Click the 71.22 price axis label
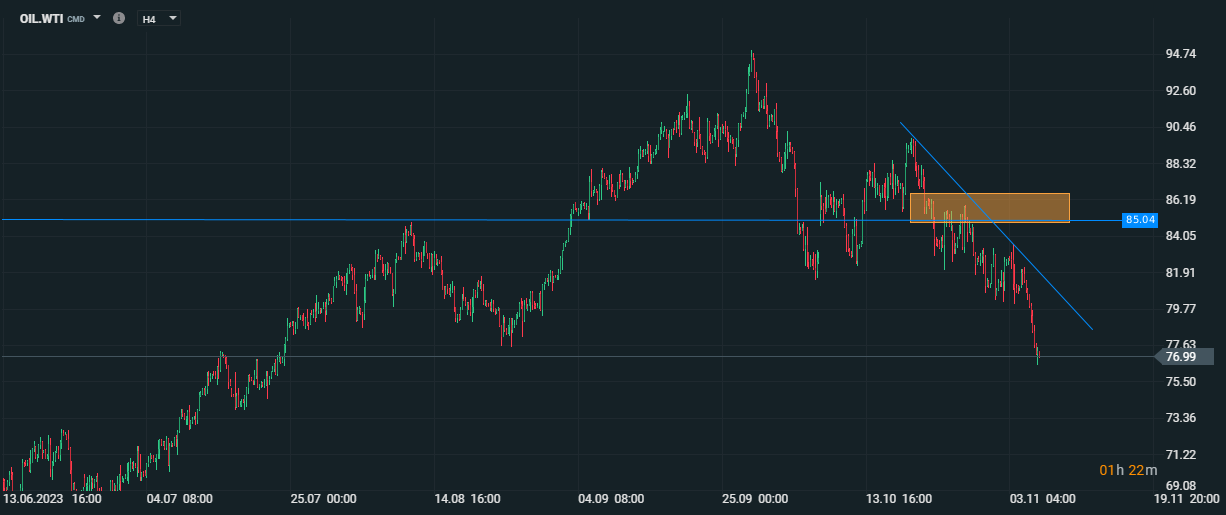The width and height of the screenshot is (1226, 515). point(1181,455)
